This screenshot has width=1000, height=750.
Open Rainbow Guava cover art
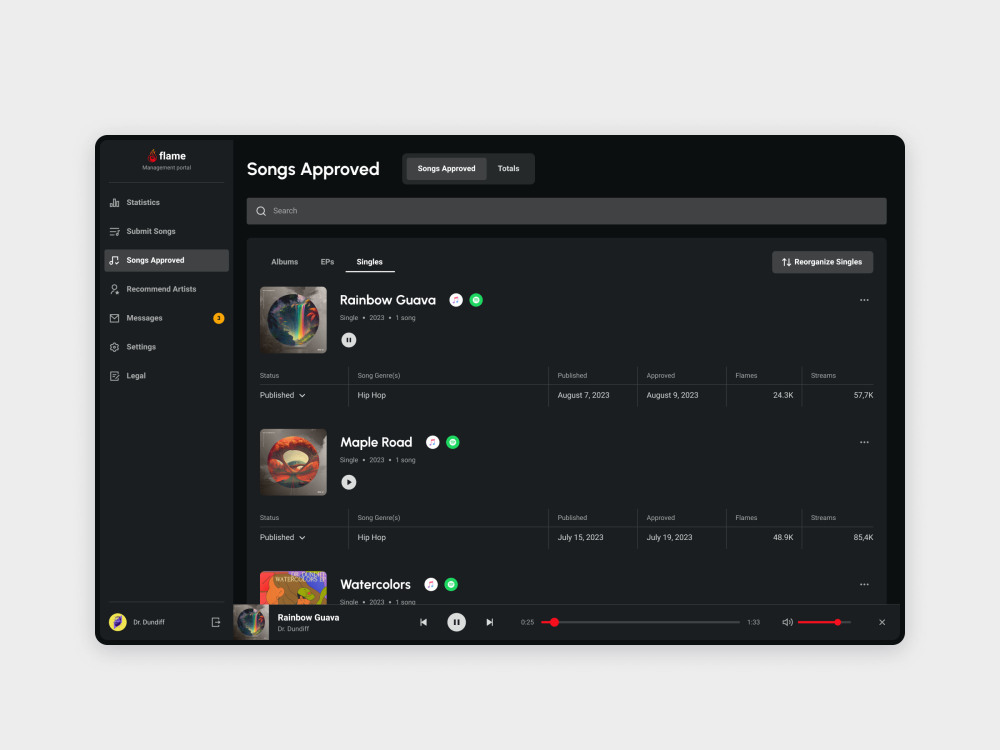[293, 320]
